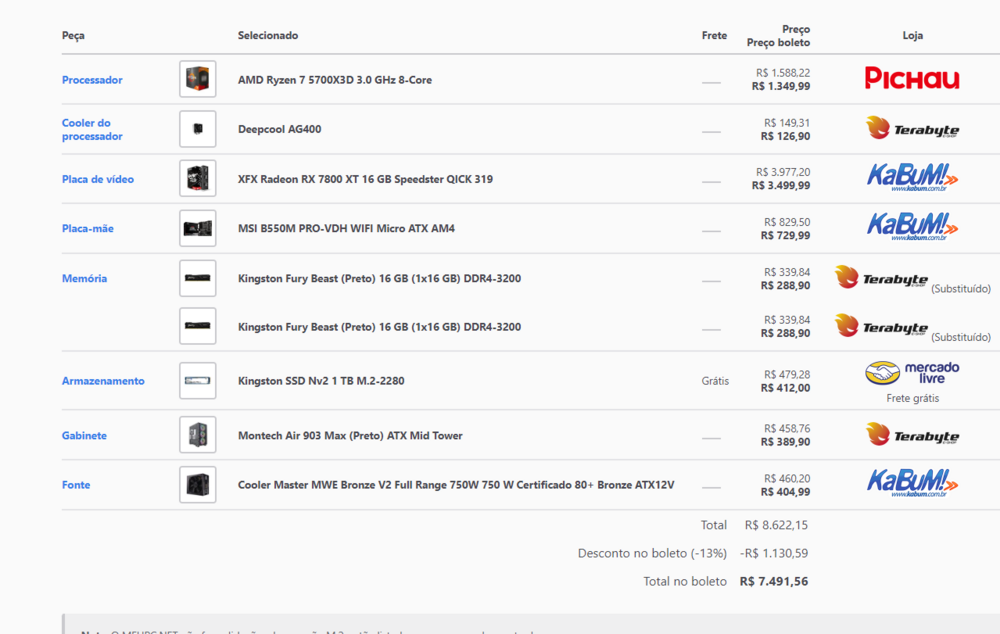Click the Peça column header

tap(73, 36)
